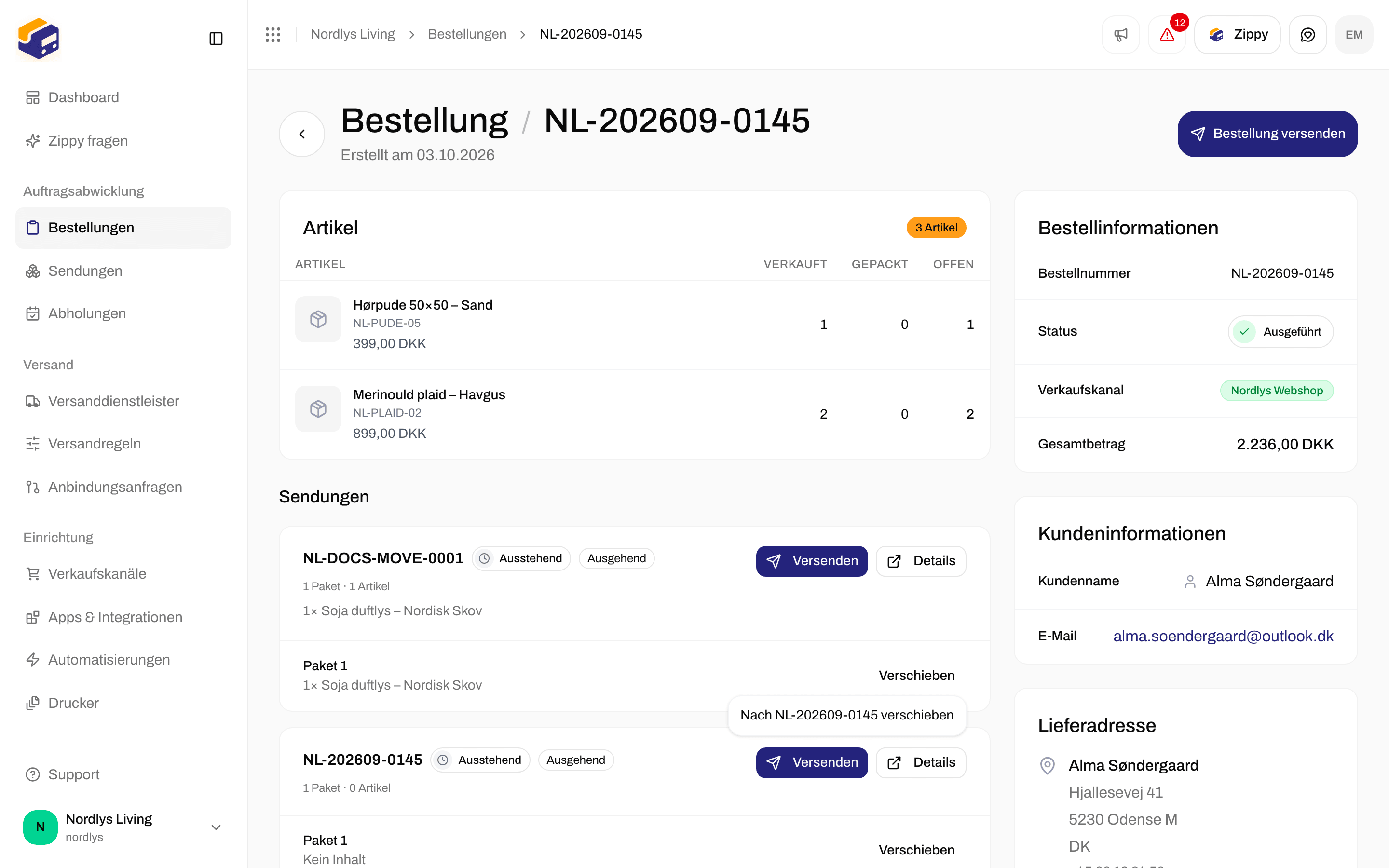Image resolution: width=1389 pixels, height=868 pixels.
Task: Open Versandregeln in sidebar
Action: [123, 444]
